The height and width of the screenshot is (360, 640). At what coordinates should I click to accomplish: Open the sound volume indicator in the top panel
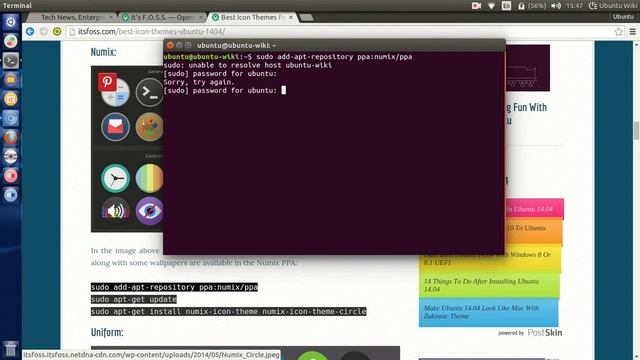click(x=556, y=6)
